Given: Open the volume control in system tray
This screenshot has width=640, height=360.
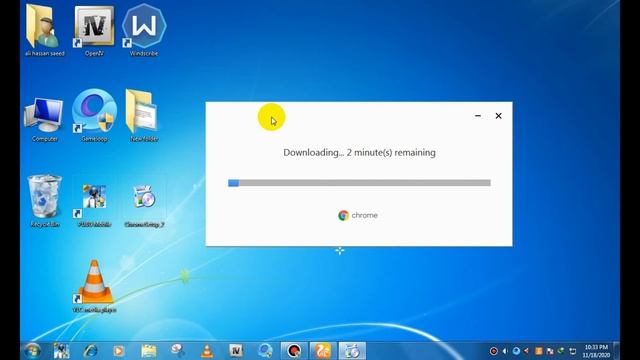Looking at the screenshot, I should [505, 351].
